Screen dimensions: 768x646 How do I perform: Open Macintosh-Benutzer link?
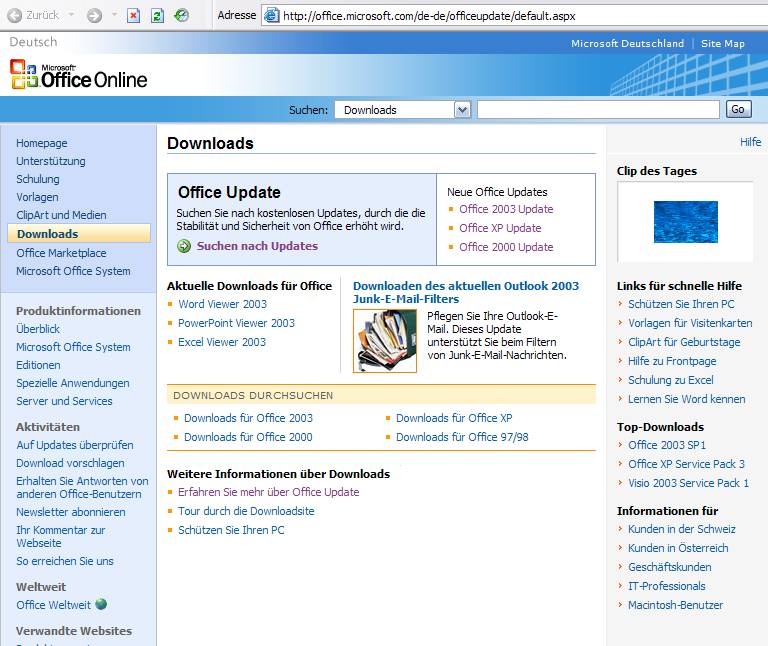[x=675, y=605]
